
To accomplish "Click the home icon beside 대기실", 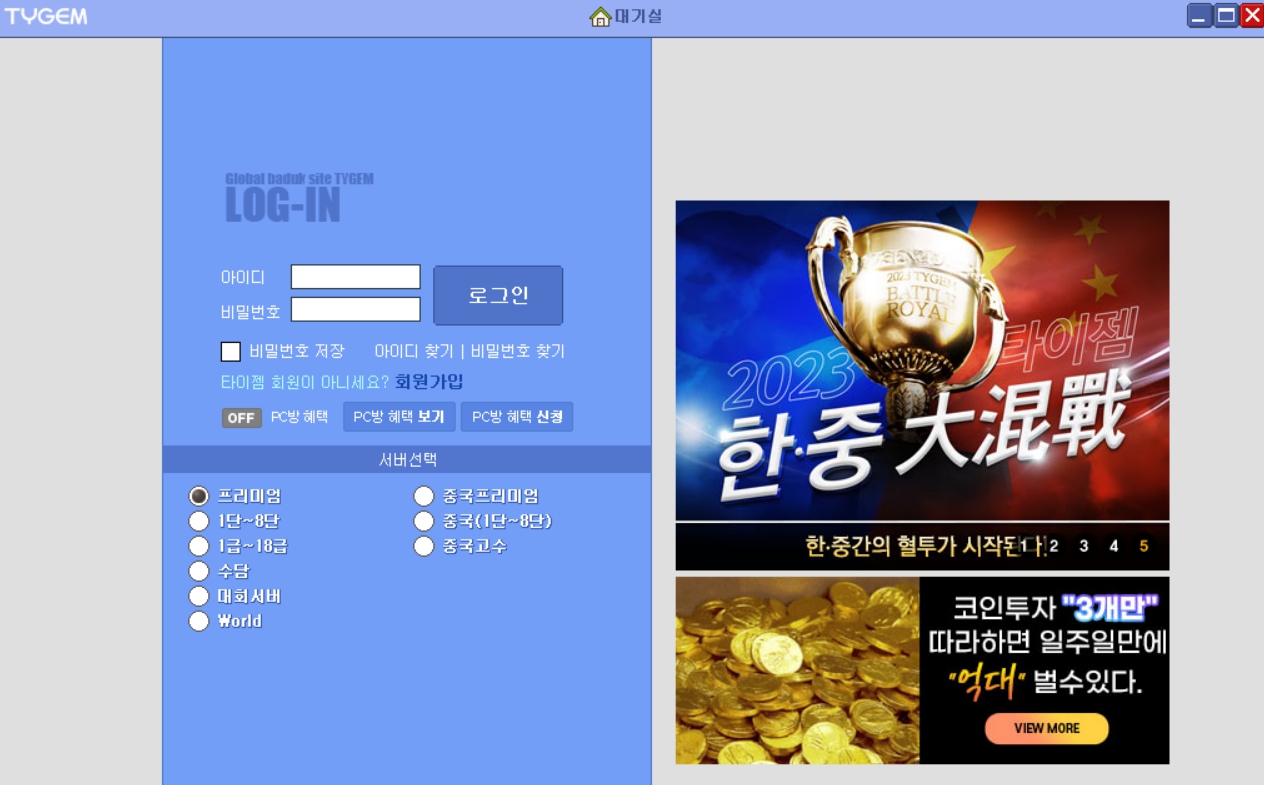I will pos(600,17).
